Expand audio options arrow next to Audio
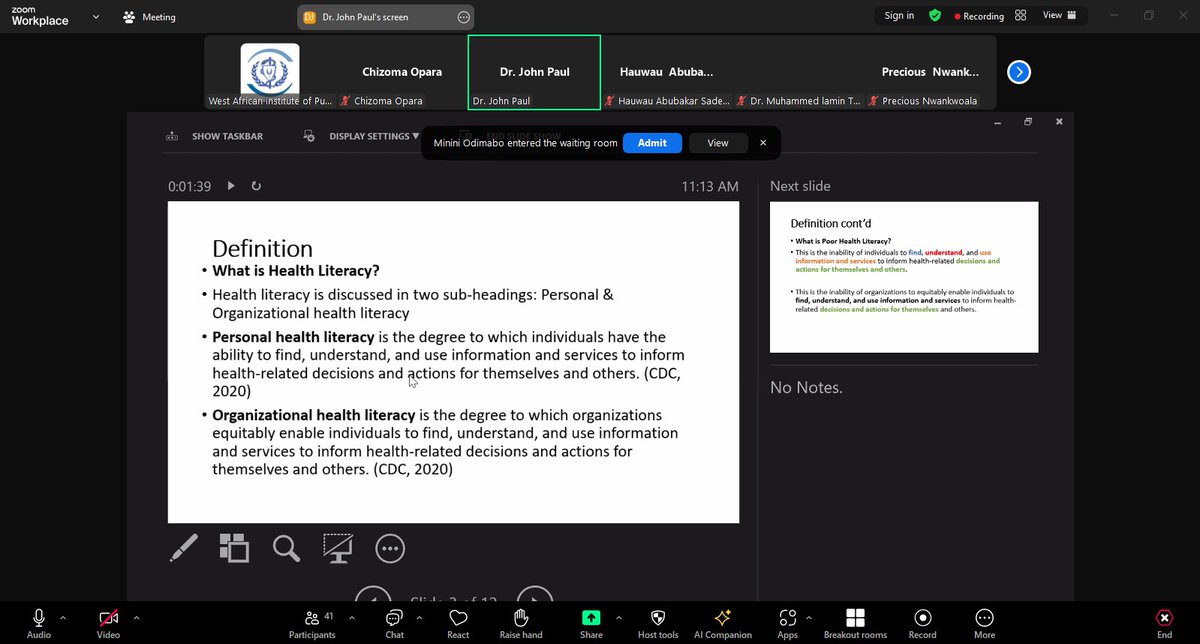The height and width of the screenshot is (644, 1200). click(63, 618)
